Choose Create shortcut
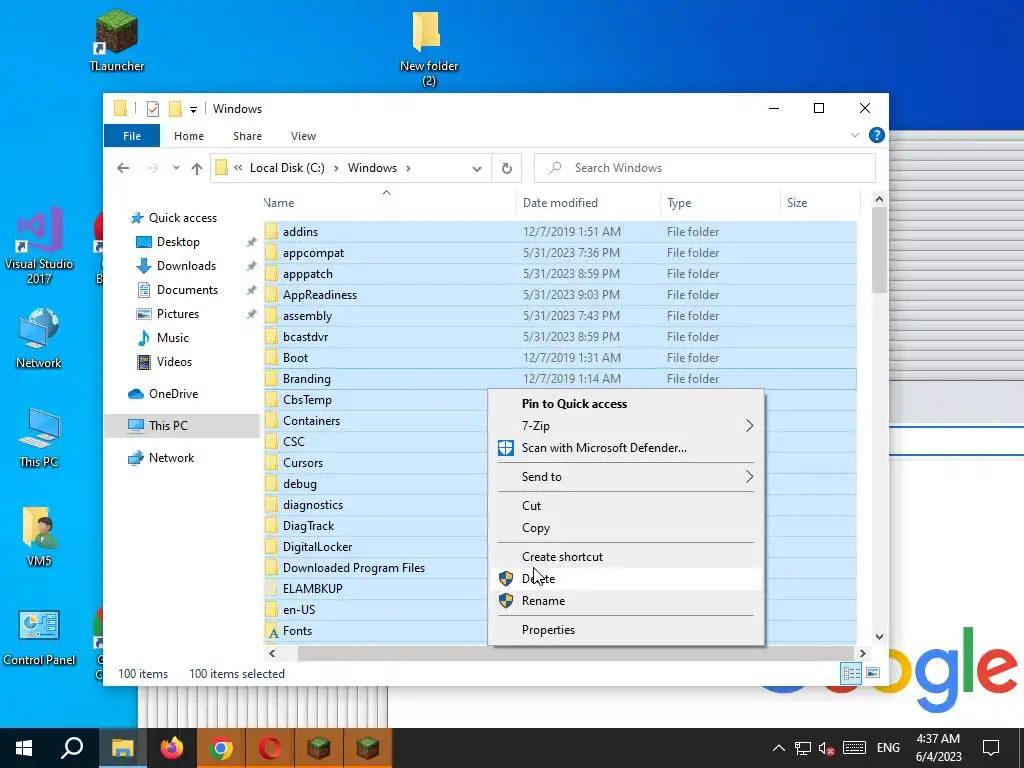 coord(626,556)
